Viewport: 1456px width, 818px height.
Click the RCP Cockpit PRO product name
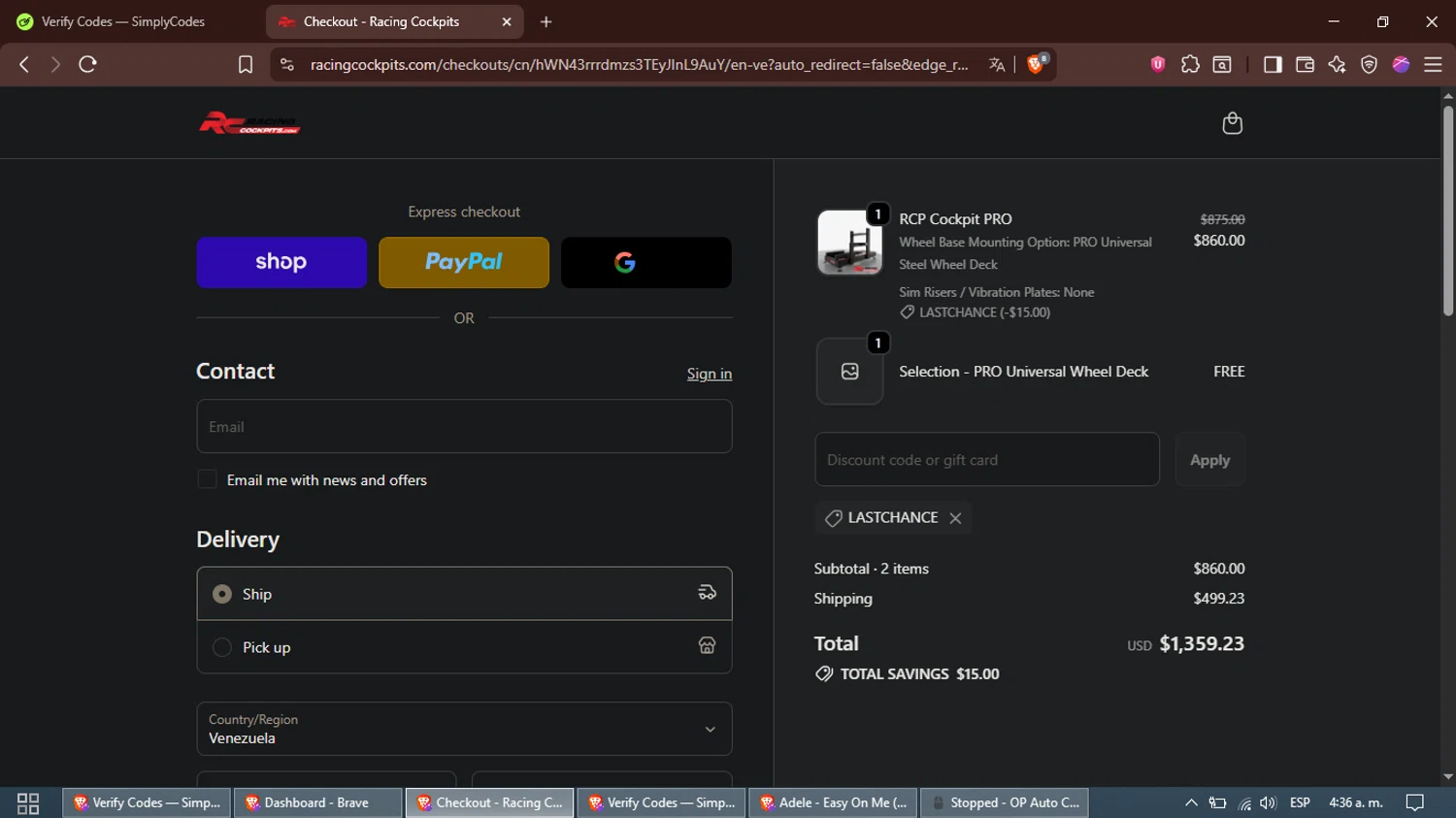click(955, 219)
